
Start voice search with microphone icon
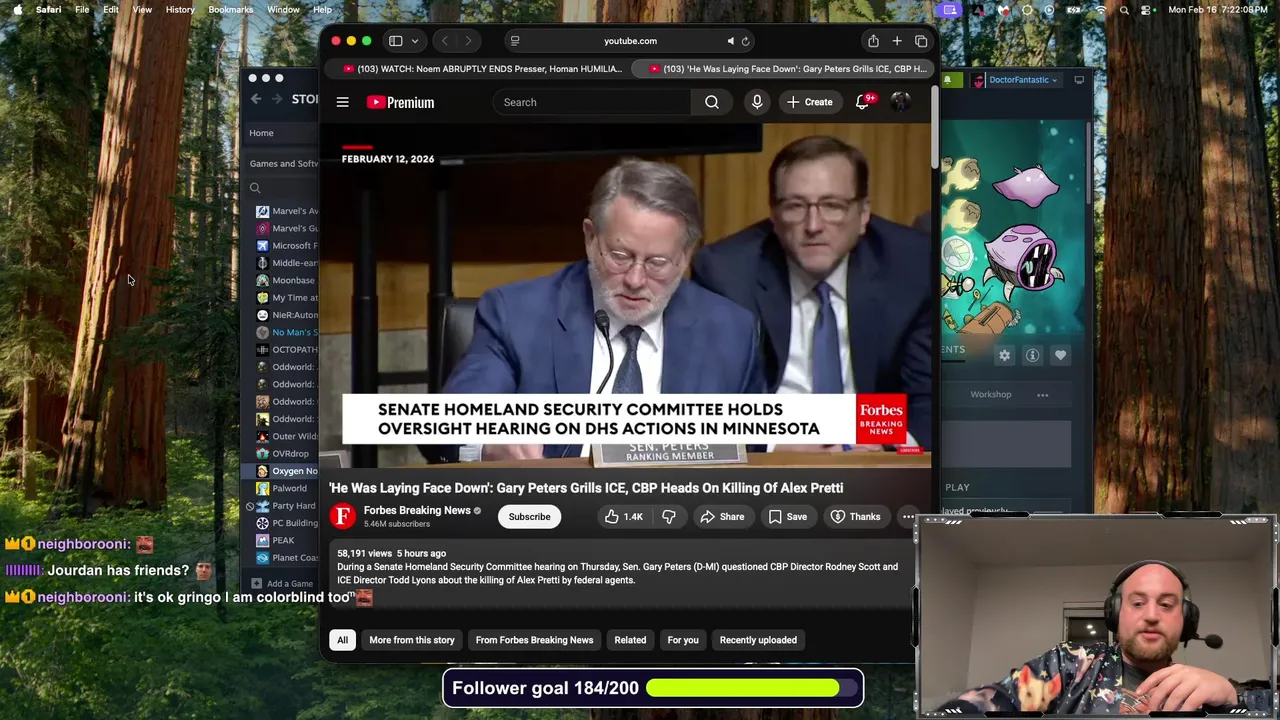(757, 102)
